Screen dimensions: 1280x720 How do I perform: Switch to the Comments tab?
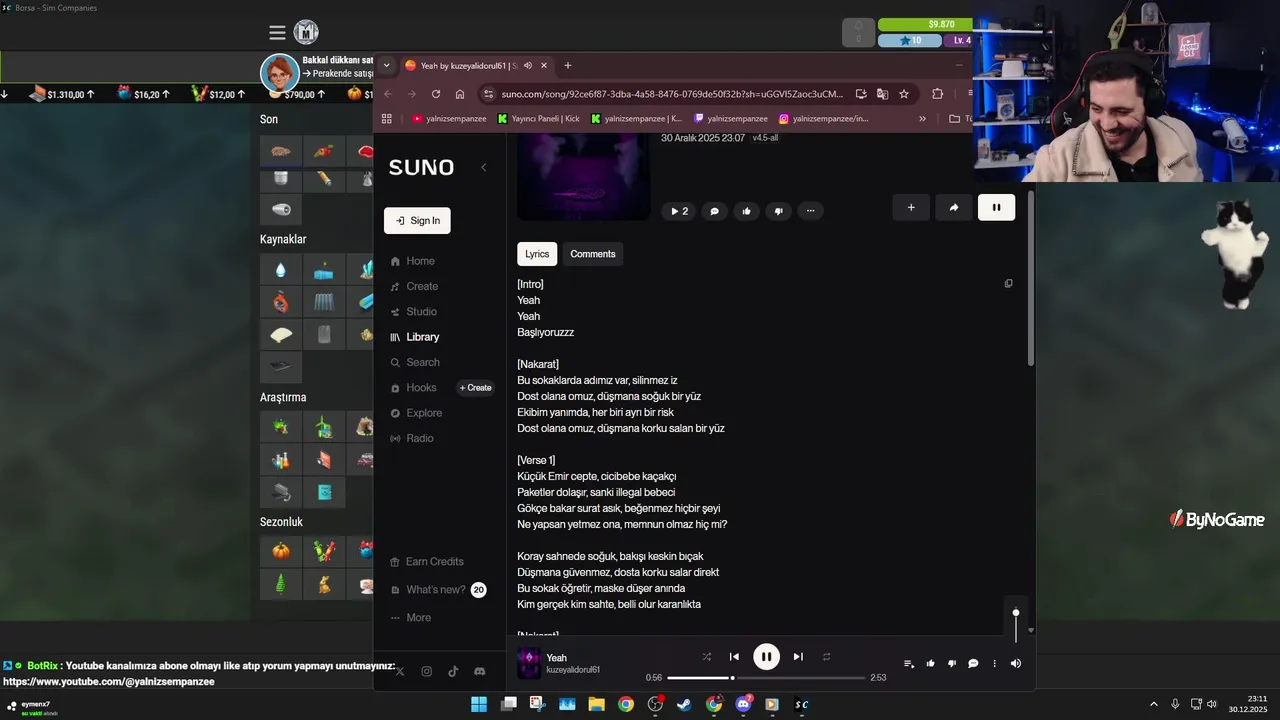[593, 254]
